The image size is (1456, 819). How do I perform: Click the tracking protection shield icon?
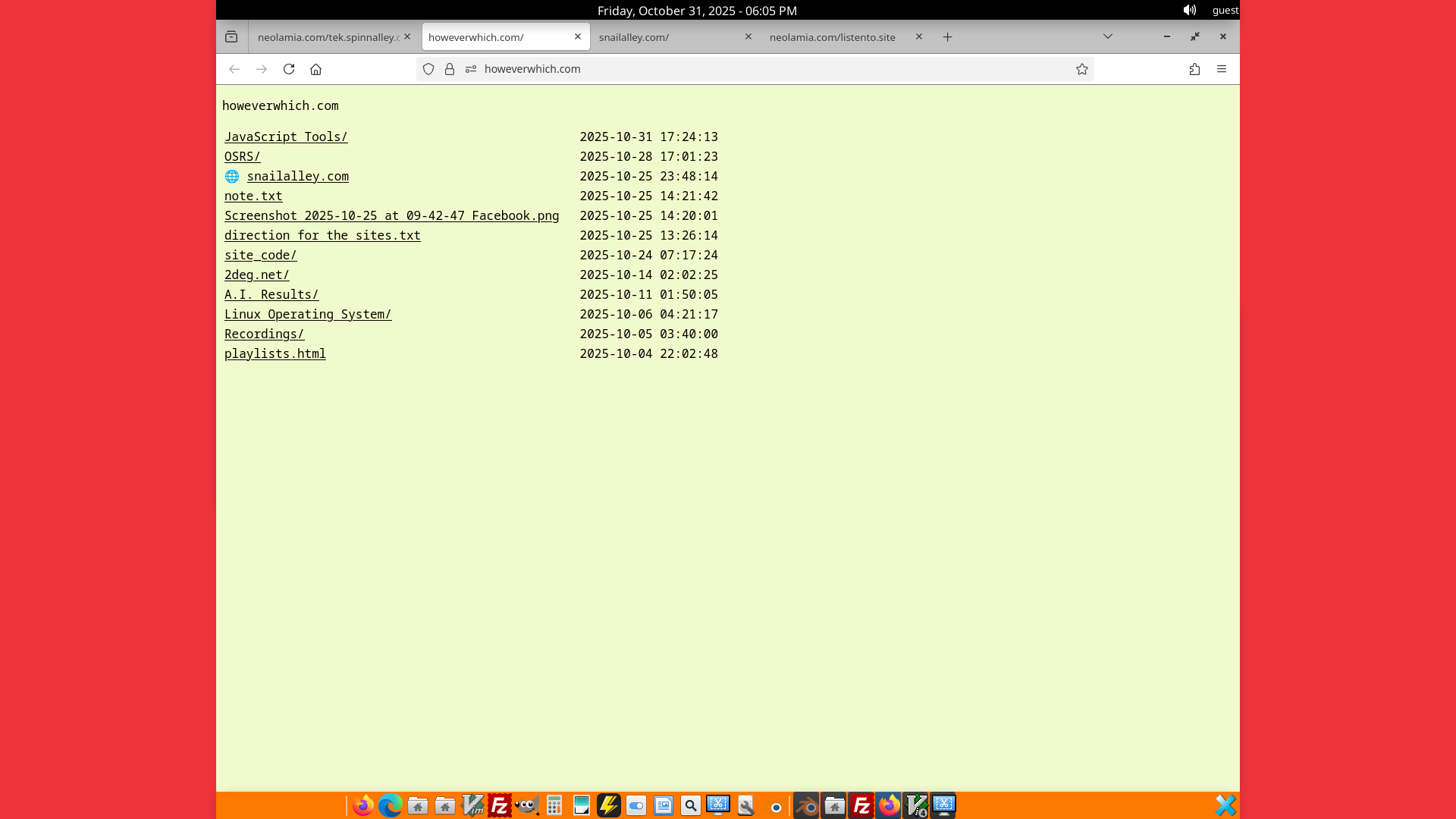pyautogui.click(x=428, y=69)
